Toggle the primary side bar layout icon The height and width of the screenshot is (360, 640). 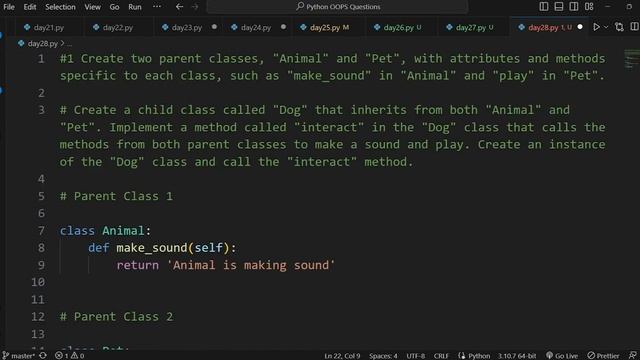pyautogui.click(x=544, y=7)
